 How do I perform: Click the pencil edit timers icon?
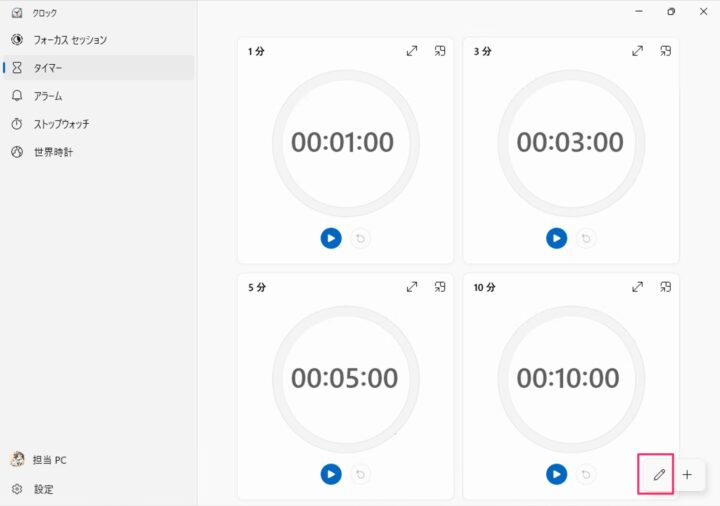point(658,475)
